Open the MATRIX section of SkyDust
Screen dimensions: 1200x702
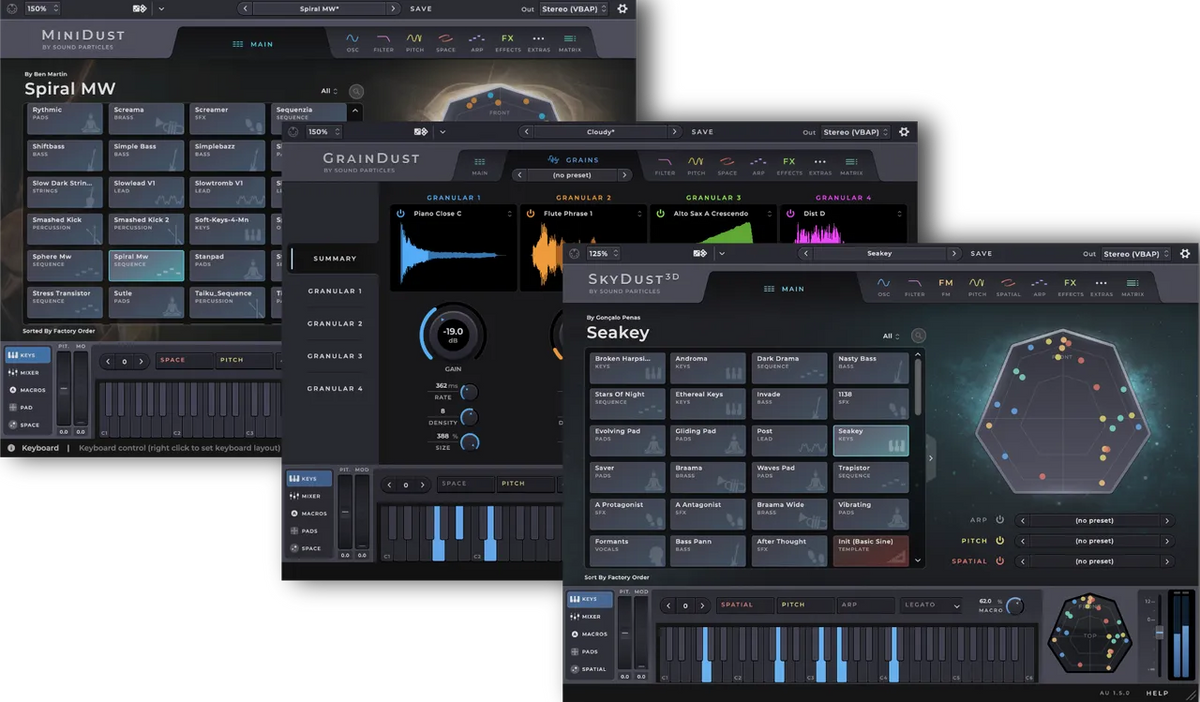[1133, 283]
